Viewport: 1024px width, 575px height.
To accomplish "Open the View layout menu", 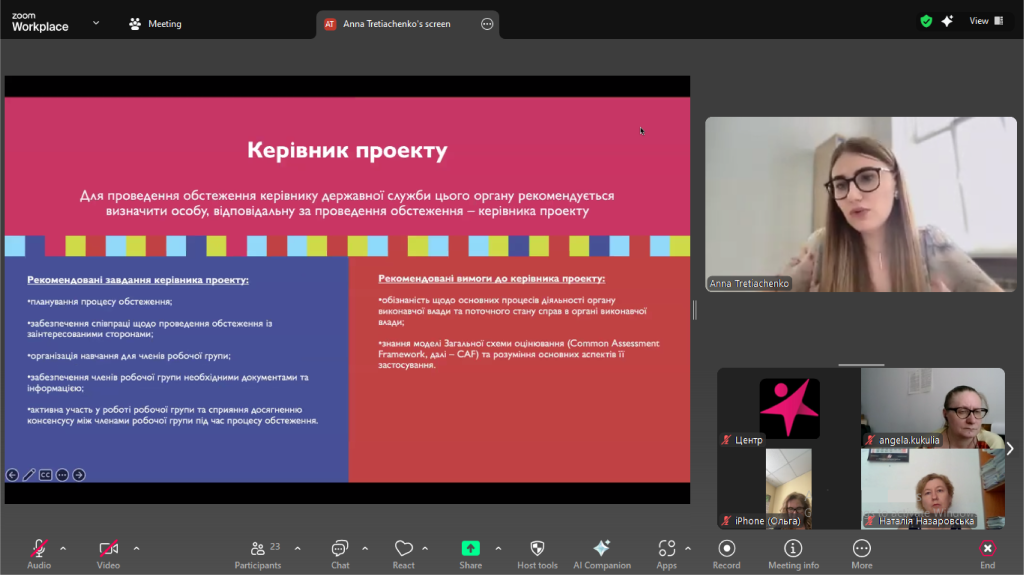I will coord(986,21).
